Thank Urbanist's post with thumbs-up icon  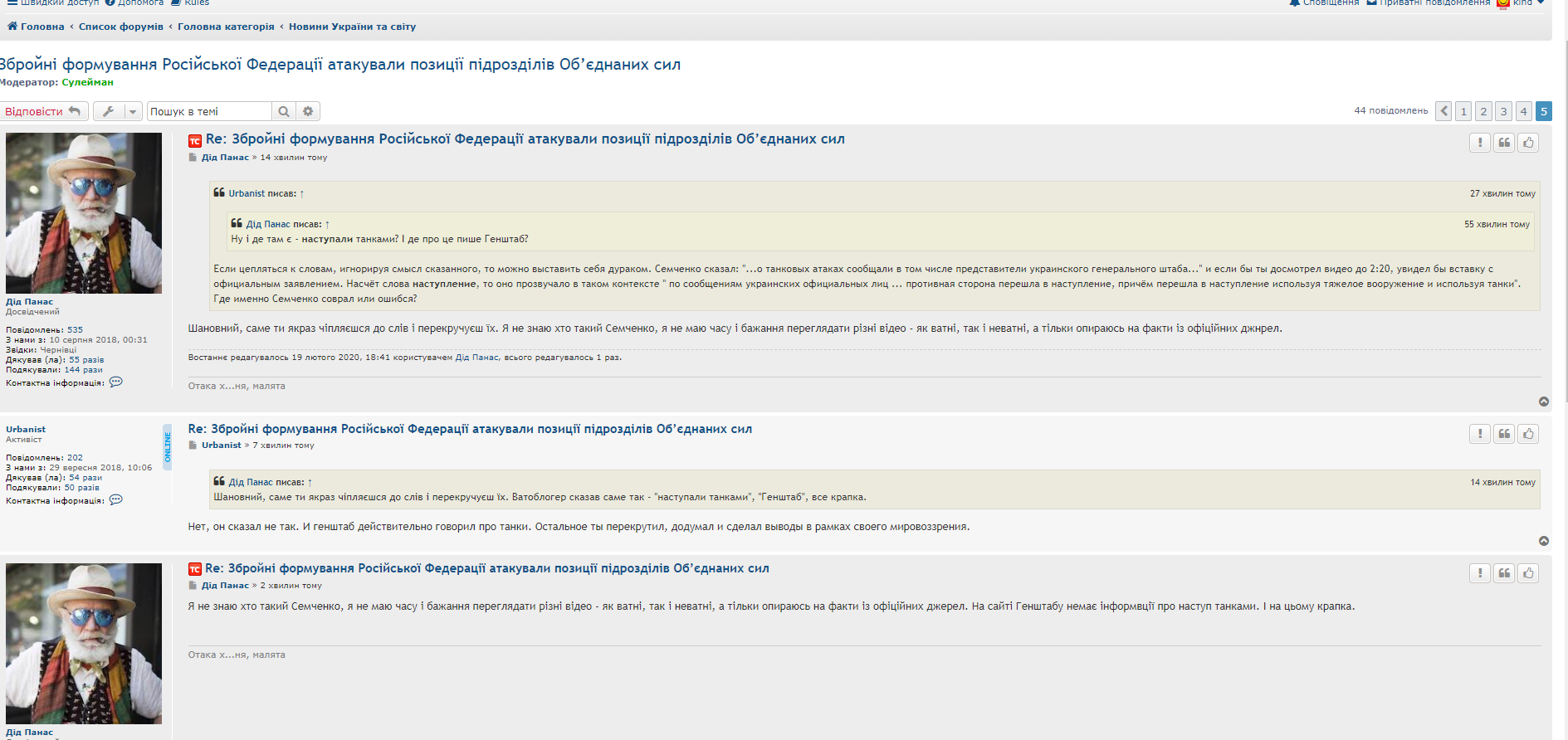pyautogui.click(x=1528, y=434)
